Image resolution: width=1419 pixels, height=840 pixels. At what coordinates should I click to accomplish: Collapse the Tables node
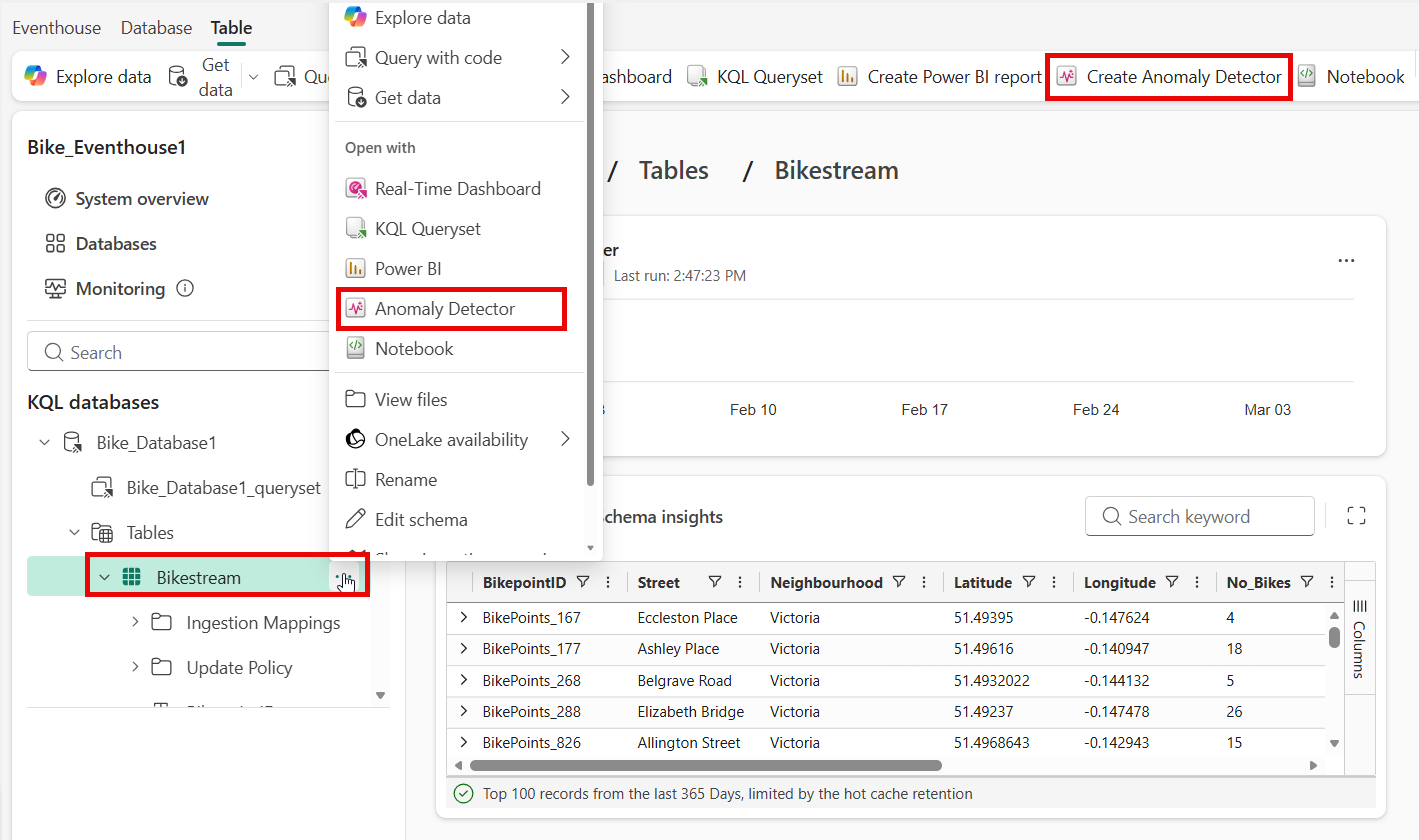(74, 533)
